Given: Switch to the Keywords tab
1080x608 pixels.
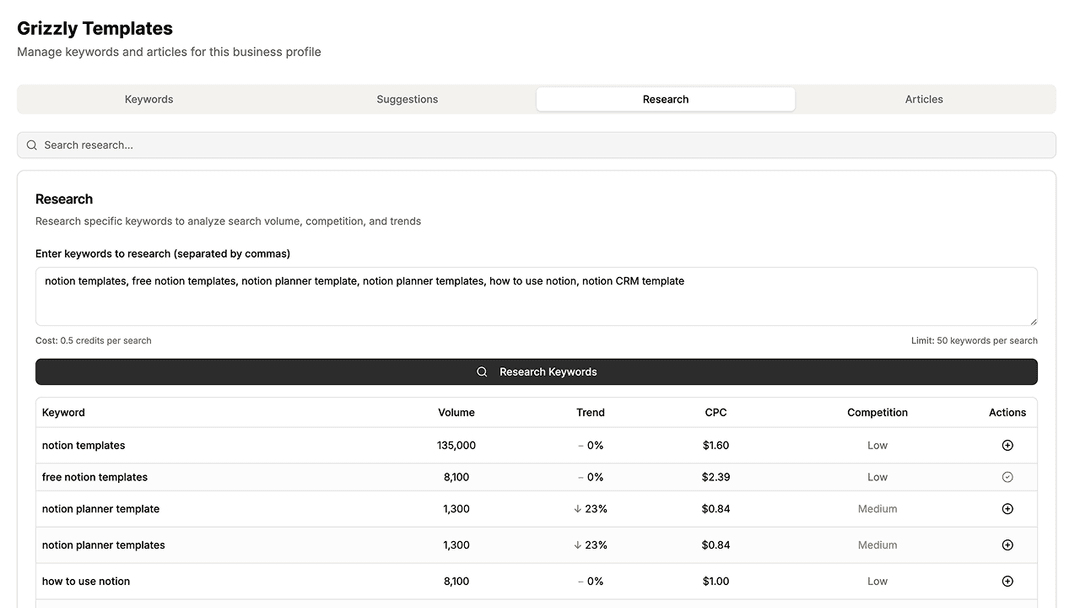Looking at the screenshot, I should 149,99.
